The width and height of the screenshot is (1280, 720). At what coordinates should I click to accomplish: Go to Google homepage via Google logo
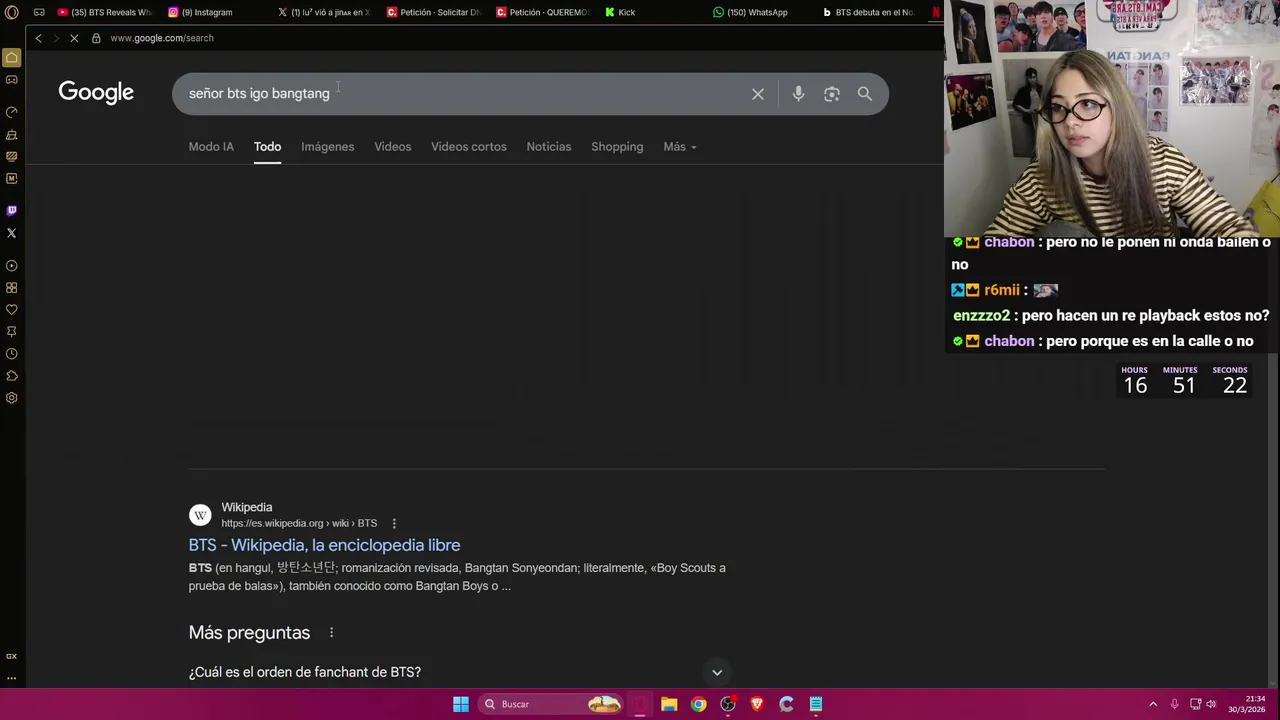96,92
